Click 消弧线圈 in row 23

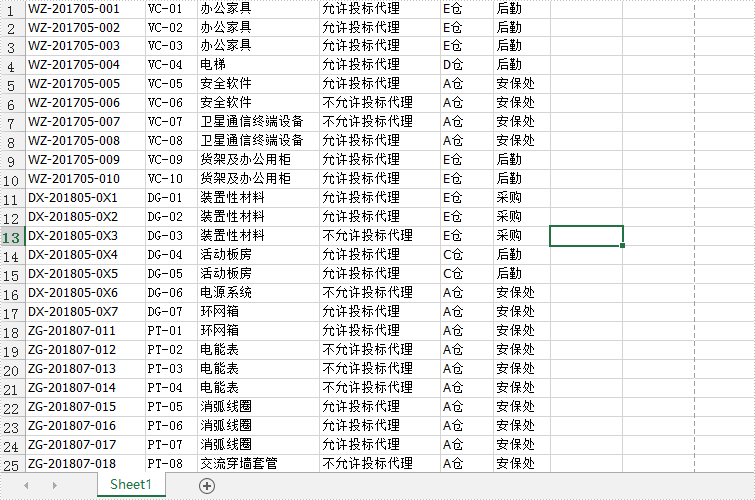click(x=258, y=425)
